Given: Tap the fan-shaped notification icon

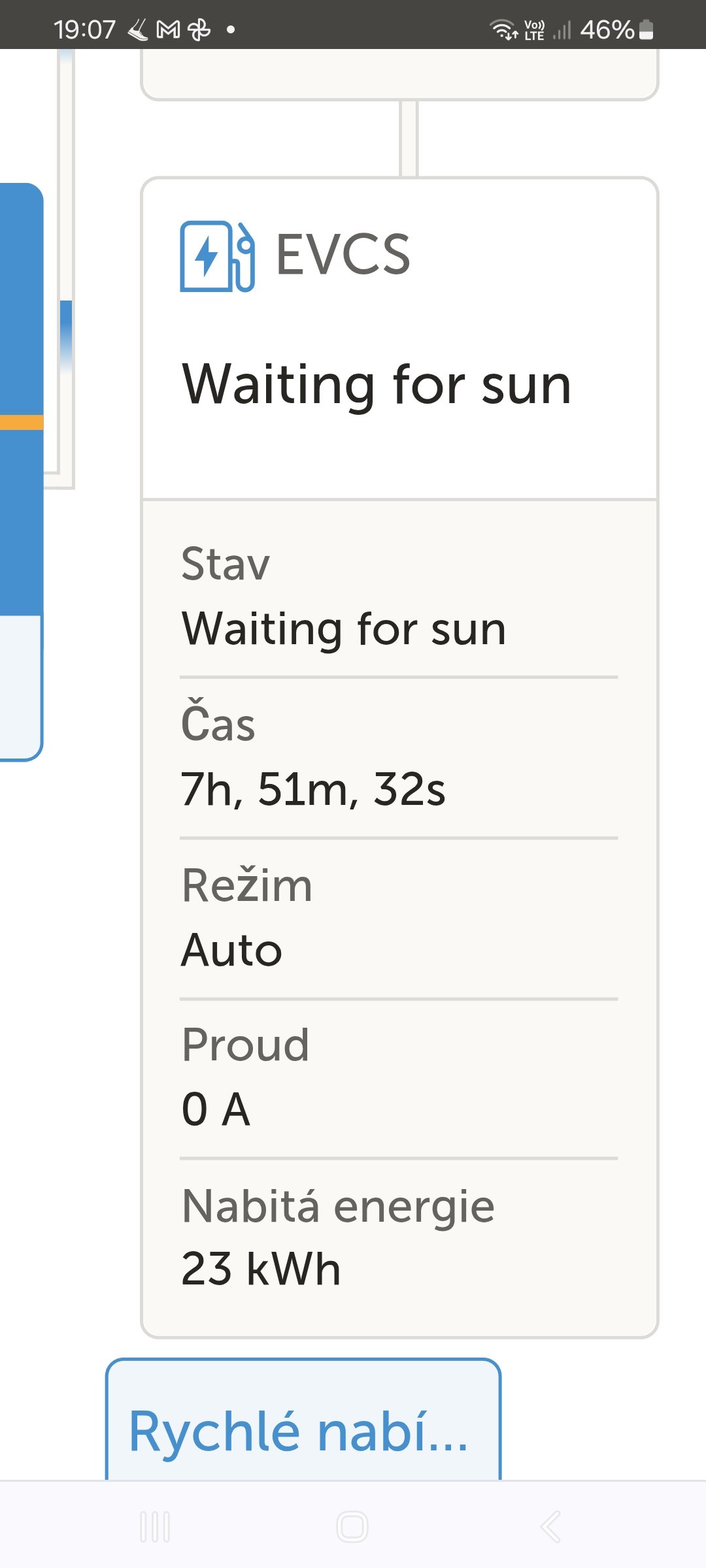Looking at the screenshot, I should [199, 29].
